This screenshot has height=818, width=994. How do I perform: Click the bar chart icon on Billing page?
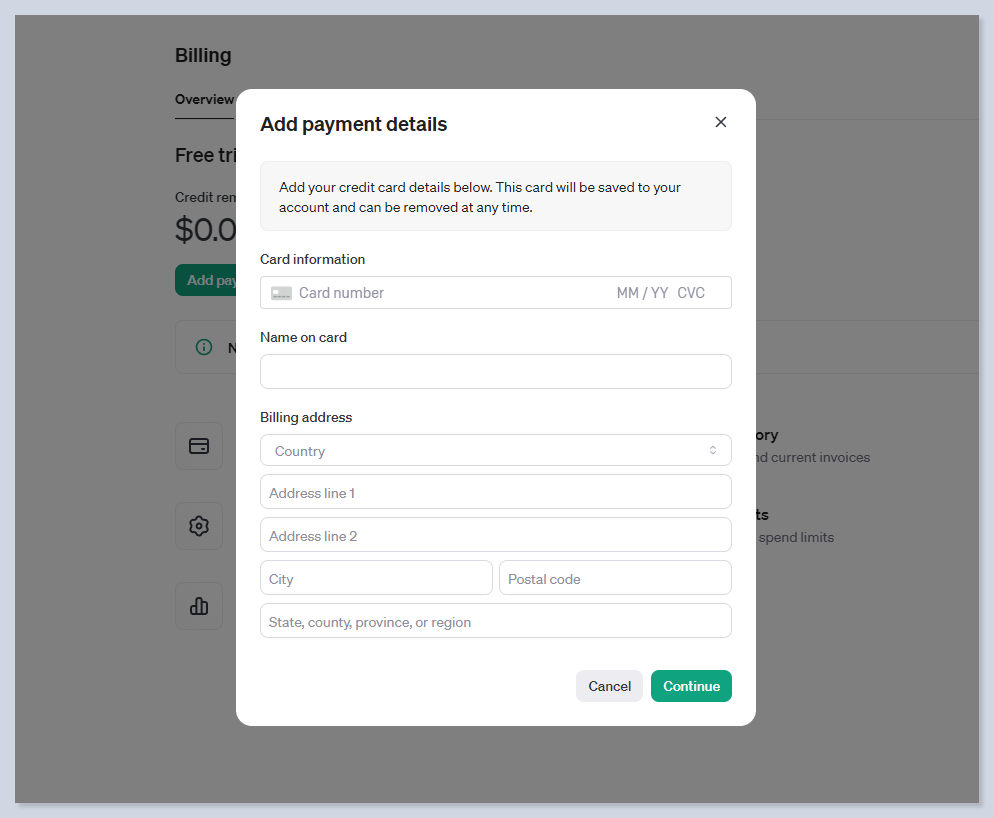pyautogui.click(x=199, y=606)
